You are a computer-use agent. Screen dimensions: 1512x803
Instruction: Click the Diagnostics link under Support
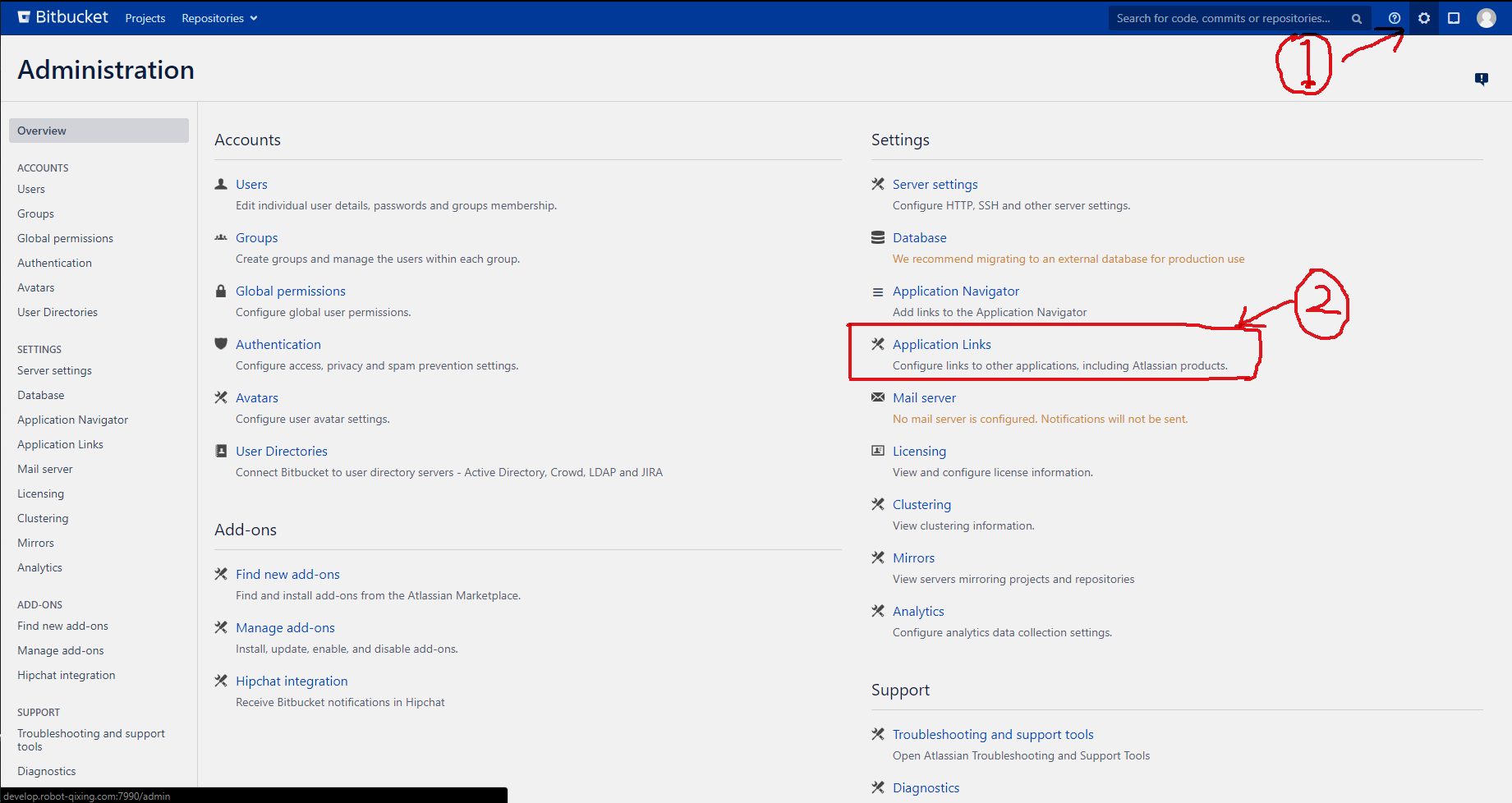click(x=926, y=787)
